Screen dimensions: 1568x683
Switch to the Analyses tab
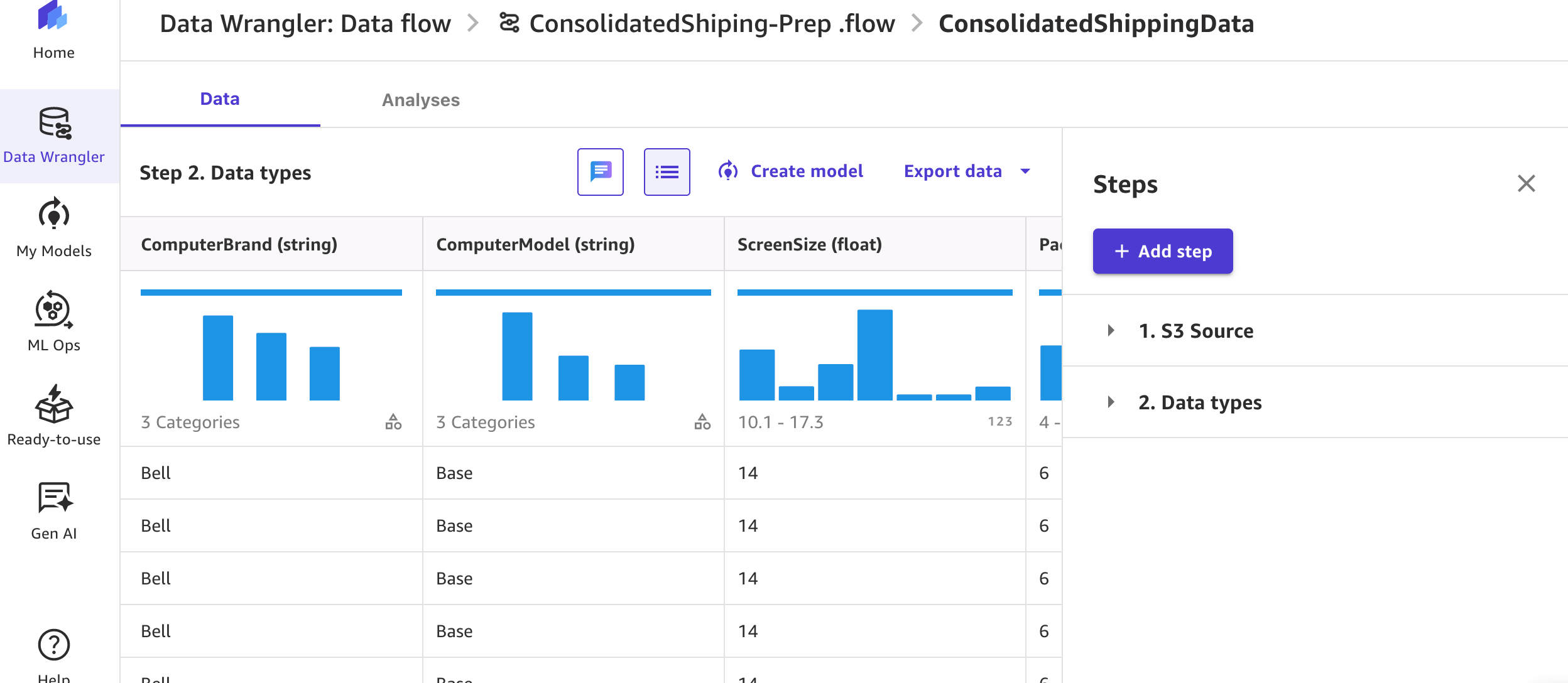coord(420,100)
